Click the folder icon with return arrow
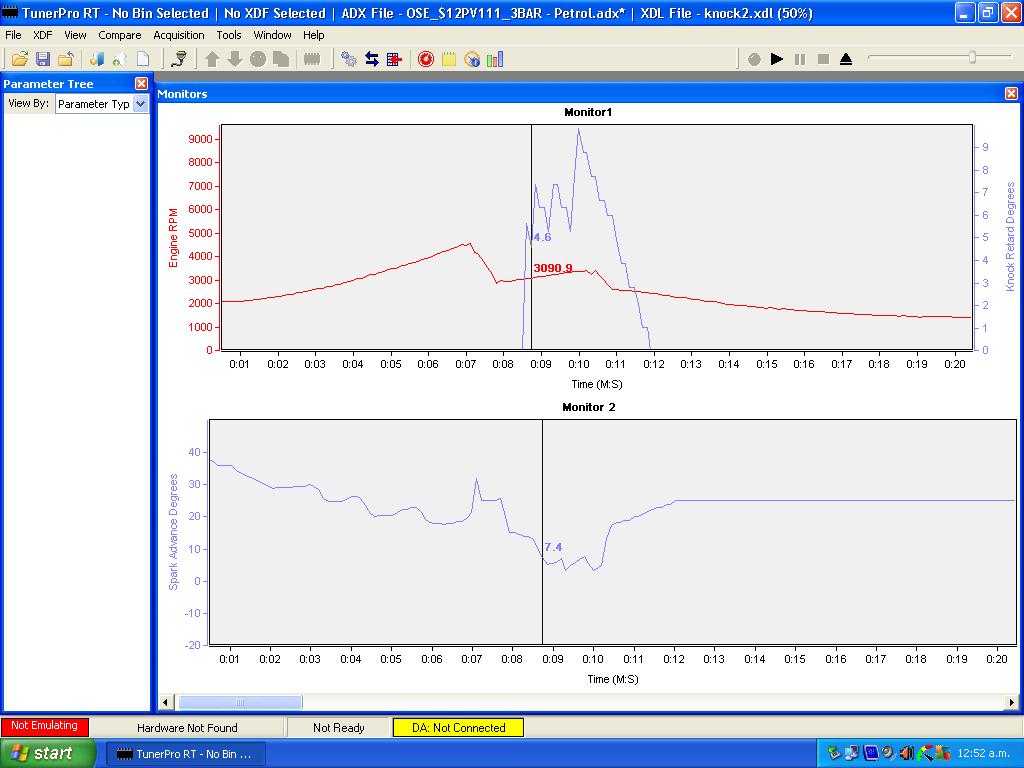The image size is (1024, 768). point(65,59)
